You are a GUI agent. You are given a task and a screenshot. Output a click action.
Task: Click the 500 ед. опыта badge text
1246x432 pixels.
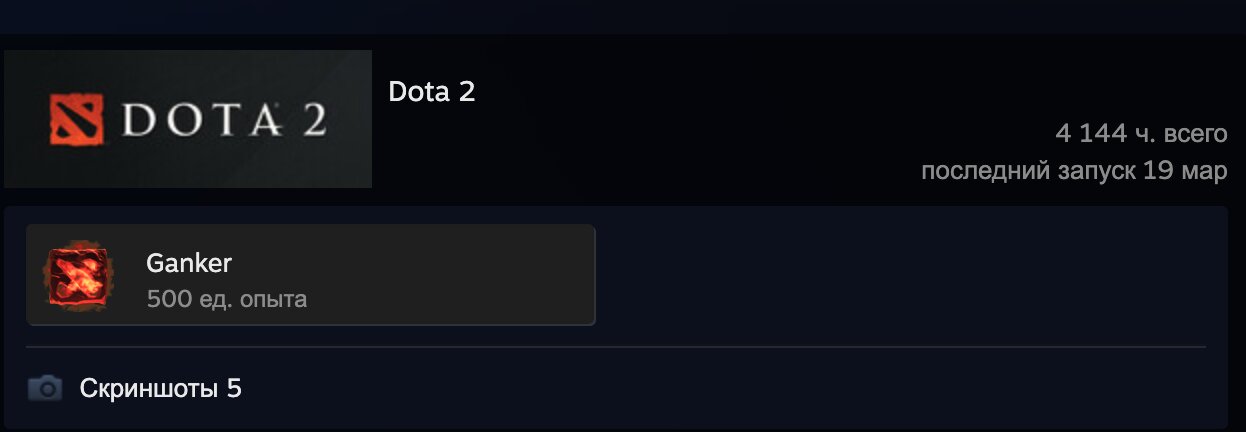point(227,299)
